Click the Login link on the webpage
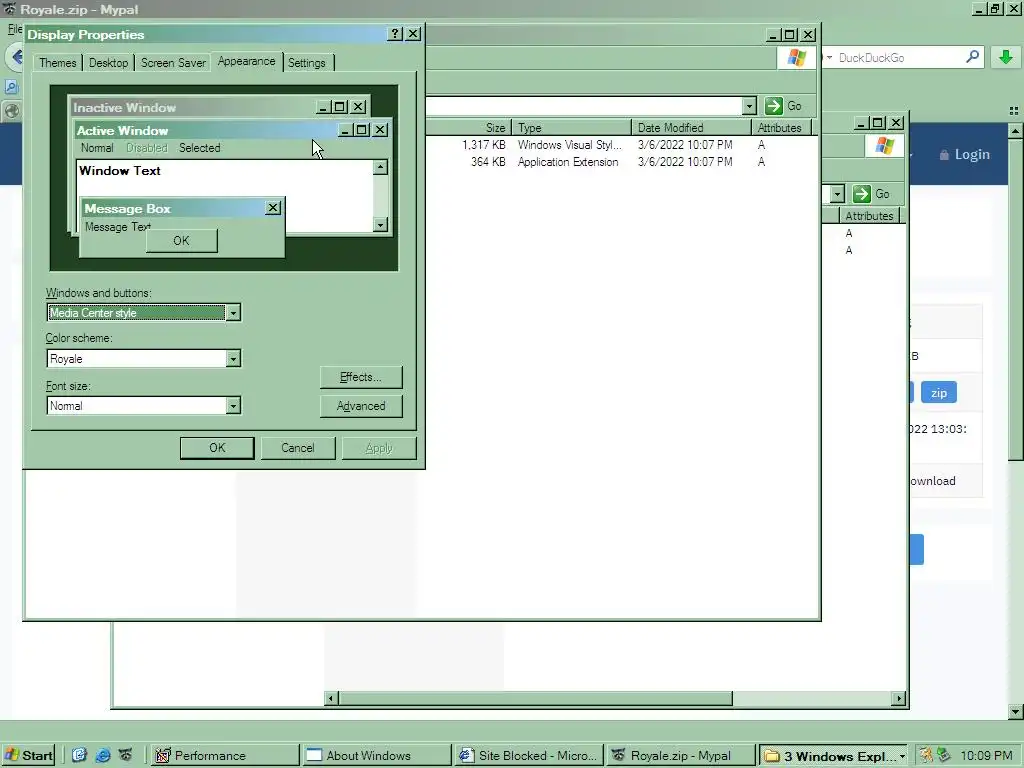 972,155
